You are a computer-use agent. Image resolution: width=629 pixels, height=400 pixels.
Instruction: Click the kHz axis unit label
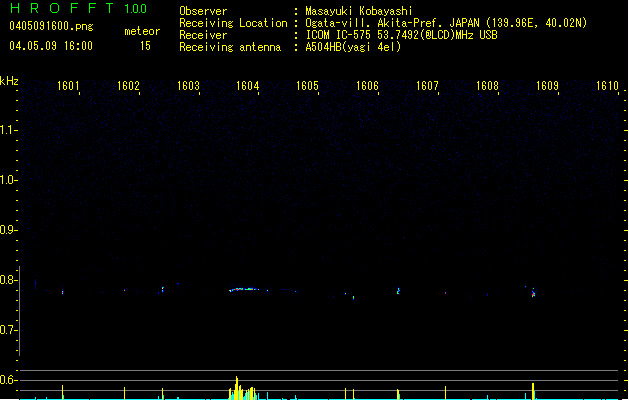[x=9, y=81]
